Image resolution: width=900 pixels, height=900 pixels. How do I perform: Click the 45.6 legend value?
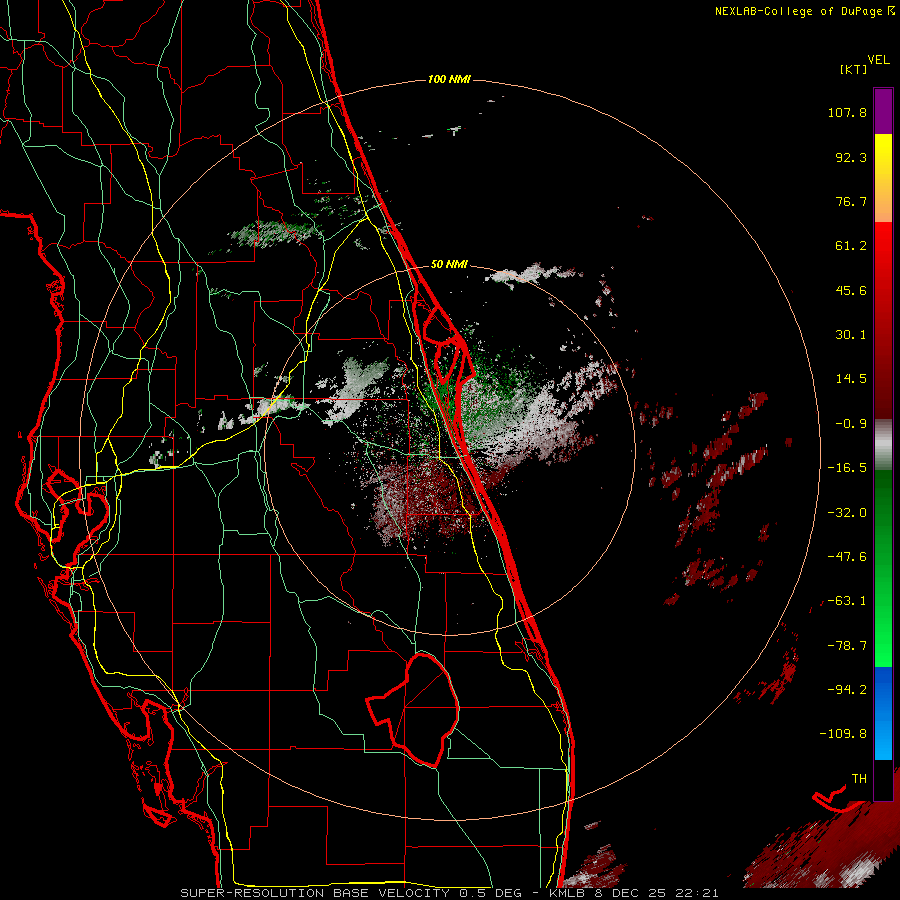coord(851,290)
